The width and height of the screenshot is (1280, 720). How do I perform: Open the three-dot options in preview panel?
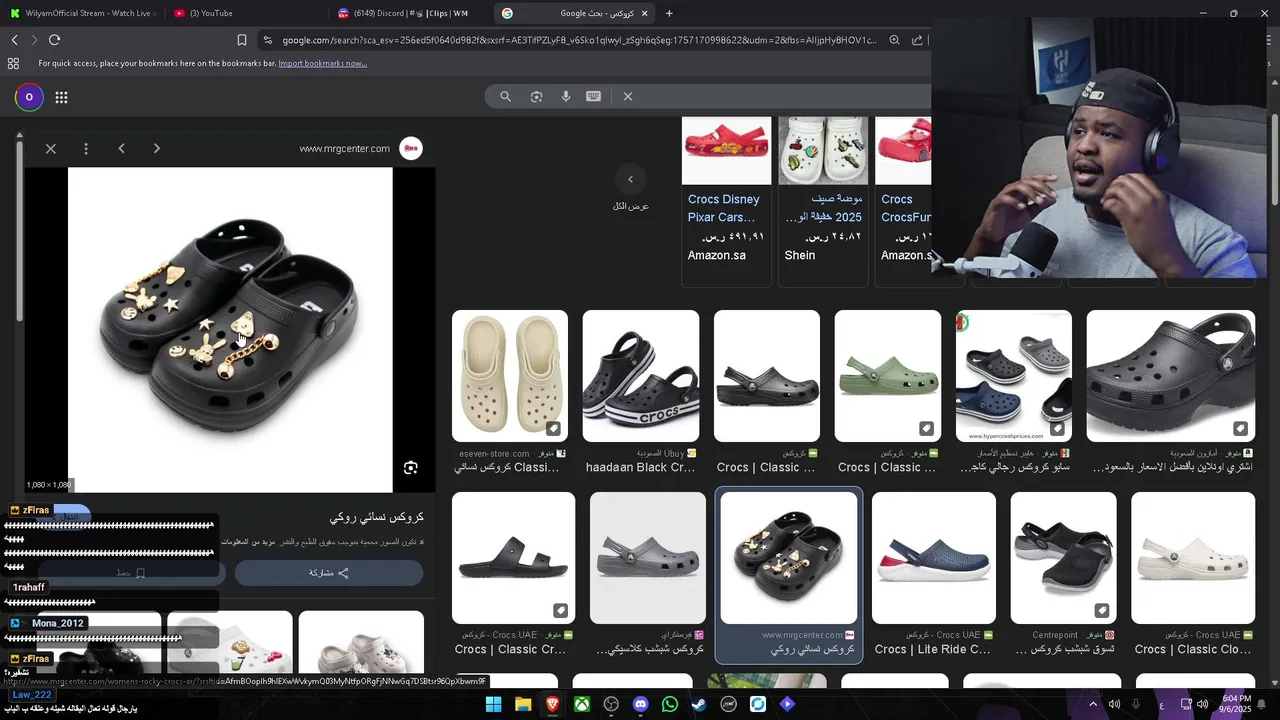point(86,149)
